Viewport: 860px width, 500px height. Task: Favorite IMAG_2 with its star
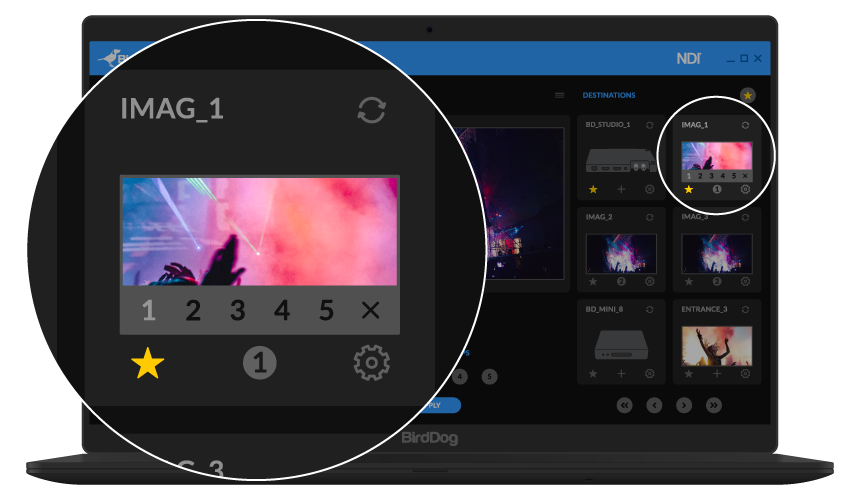[x=593, y=281]
